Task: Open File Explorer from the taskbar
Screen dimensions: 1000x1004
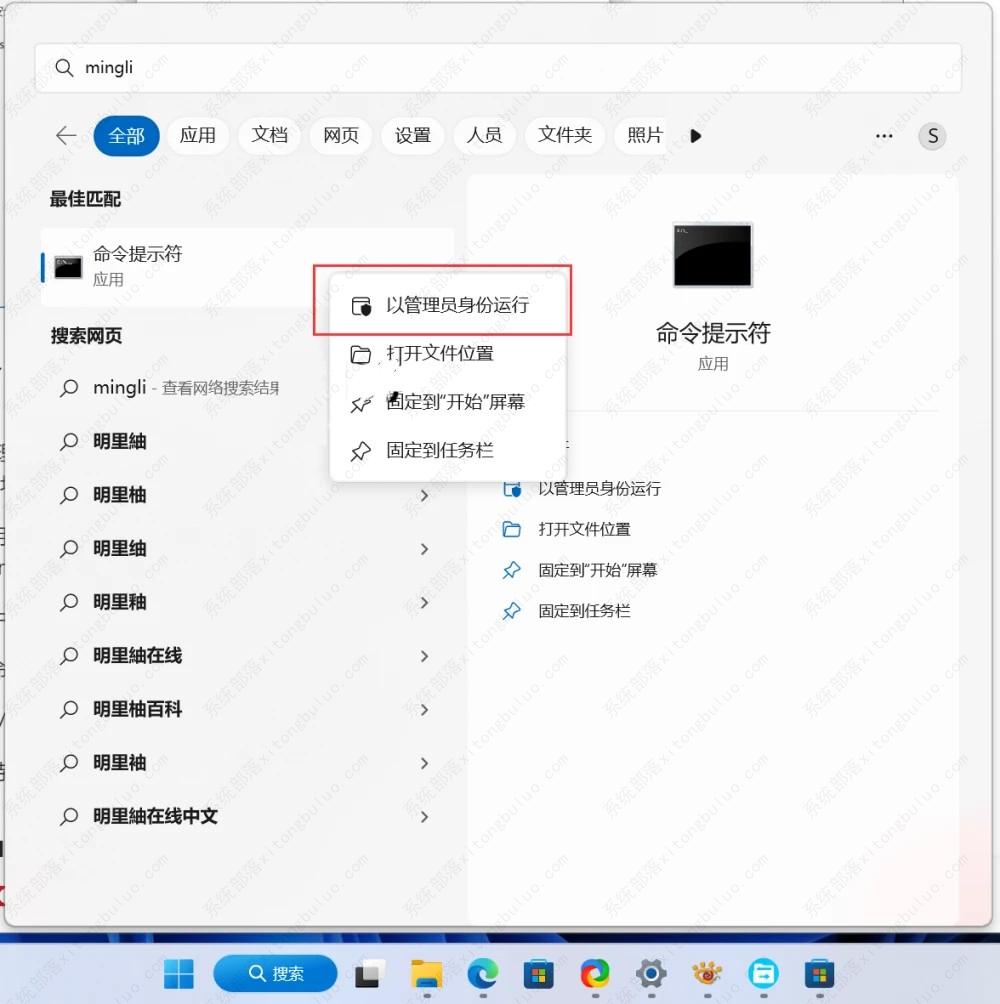Action: click(427, 972)
